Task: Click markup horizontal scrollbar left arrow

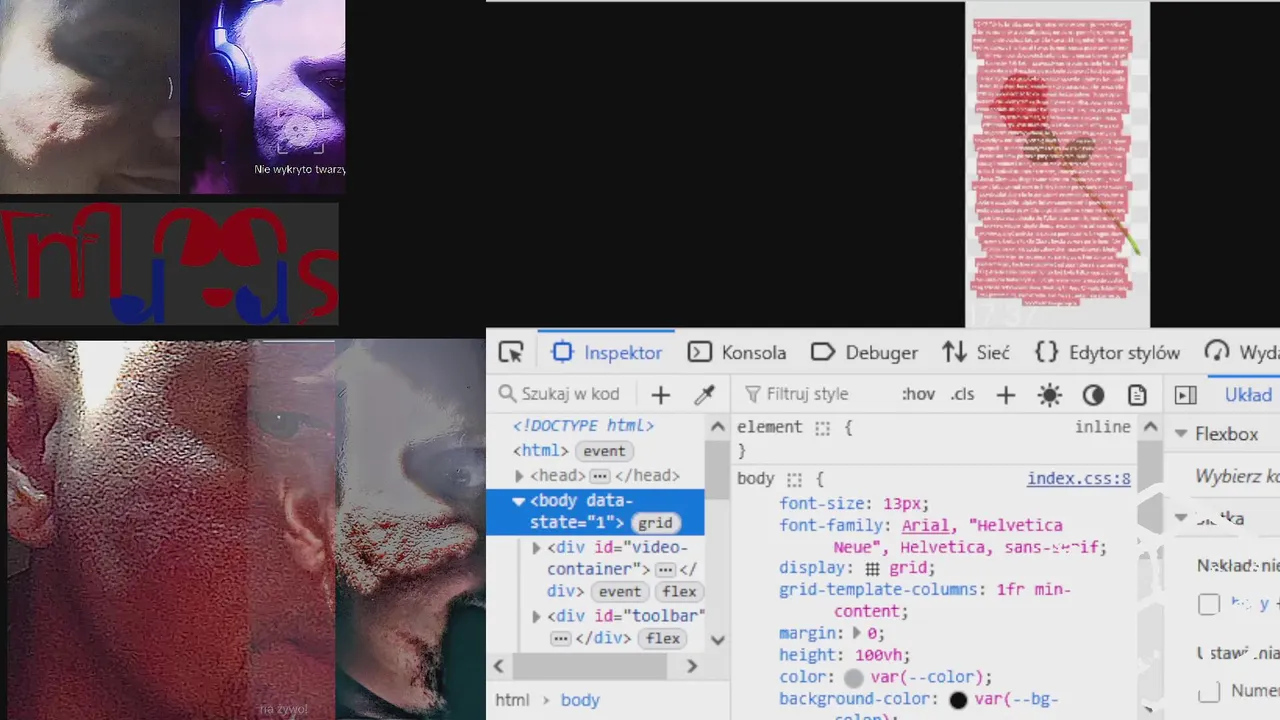Action: [x=498, y=665]
